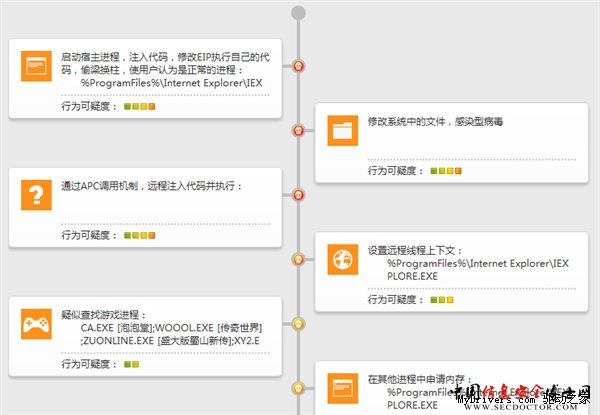
Task: Select yellow skull marker beside game process card
Action: click(298, 324)
